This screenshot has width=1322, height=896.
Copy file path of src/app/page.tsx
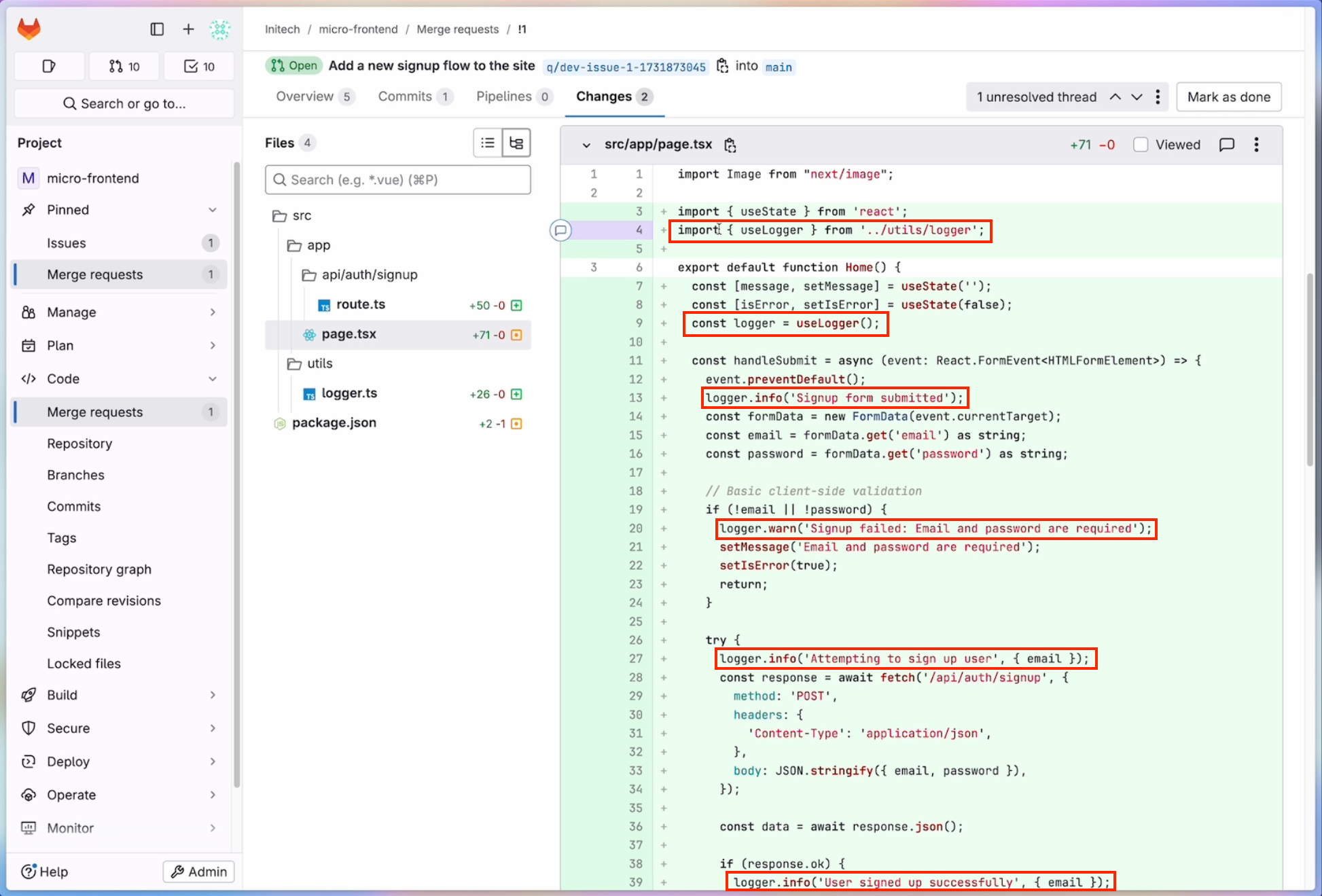coord(730,145)
